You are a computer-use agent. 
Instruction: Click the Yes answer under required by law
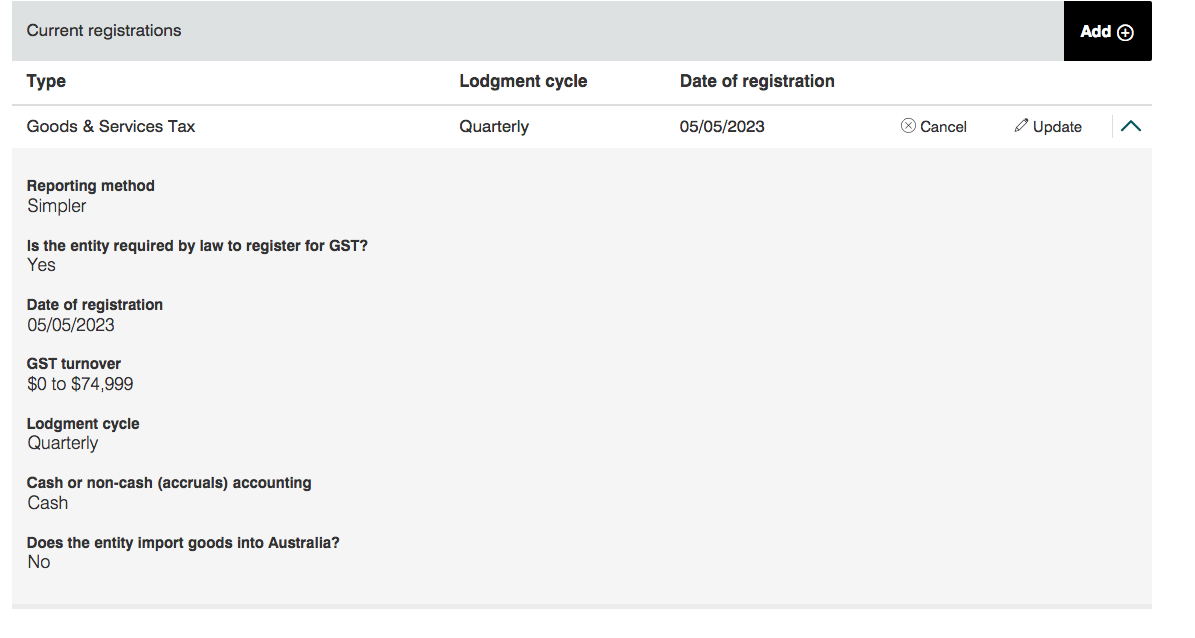pos(41,265)
